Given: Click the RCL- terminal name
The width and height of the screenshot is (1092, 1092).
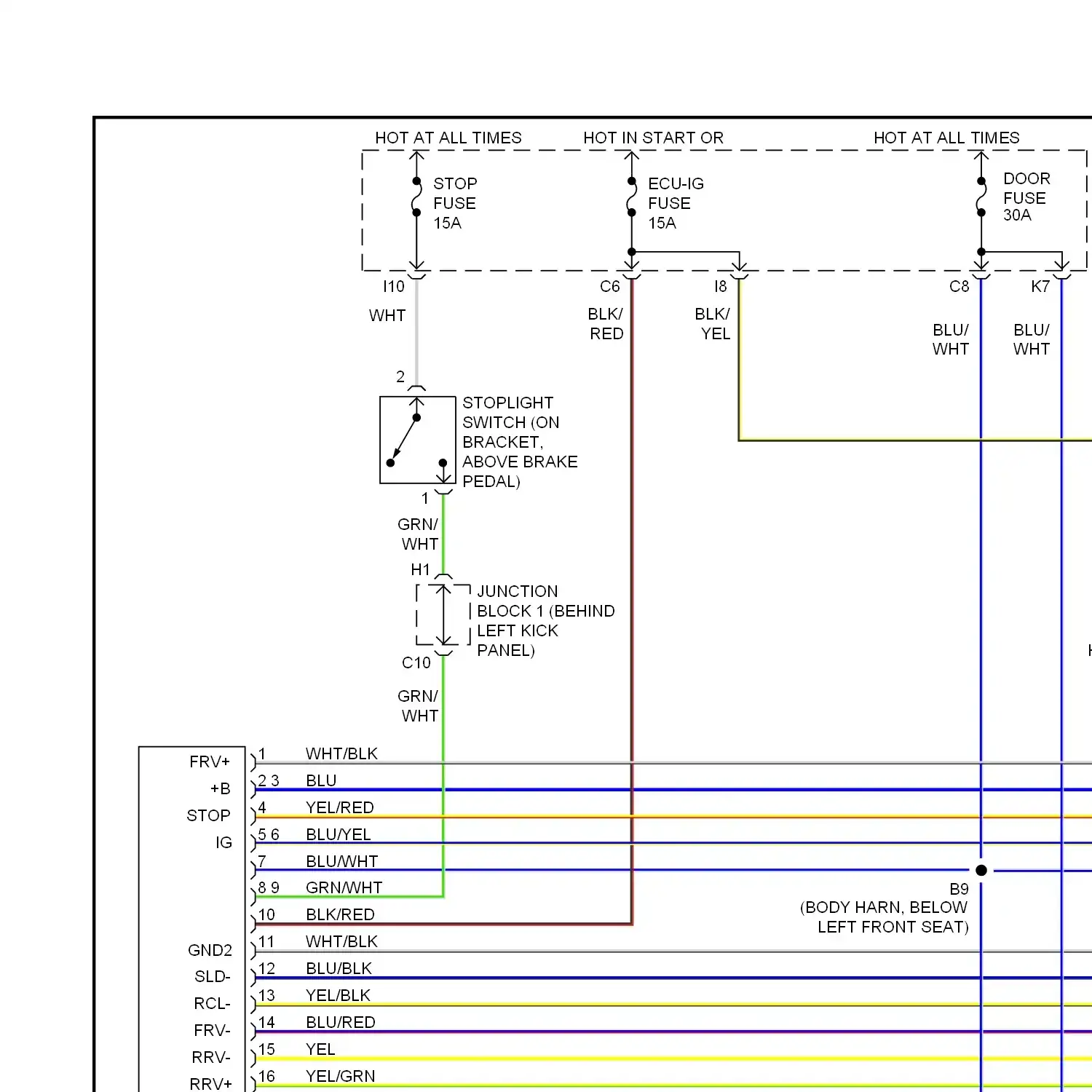Looking at the screenshot, I should pos(212,1003).
